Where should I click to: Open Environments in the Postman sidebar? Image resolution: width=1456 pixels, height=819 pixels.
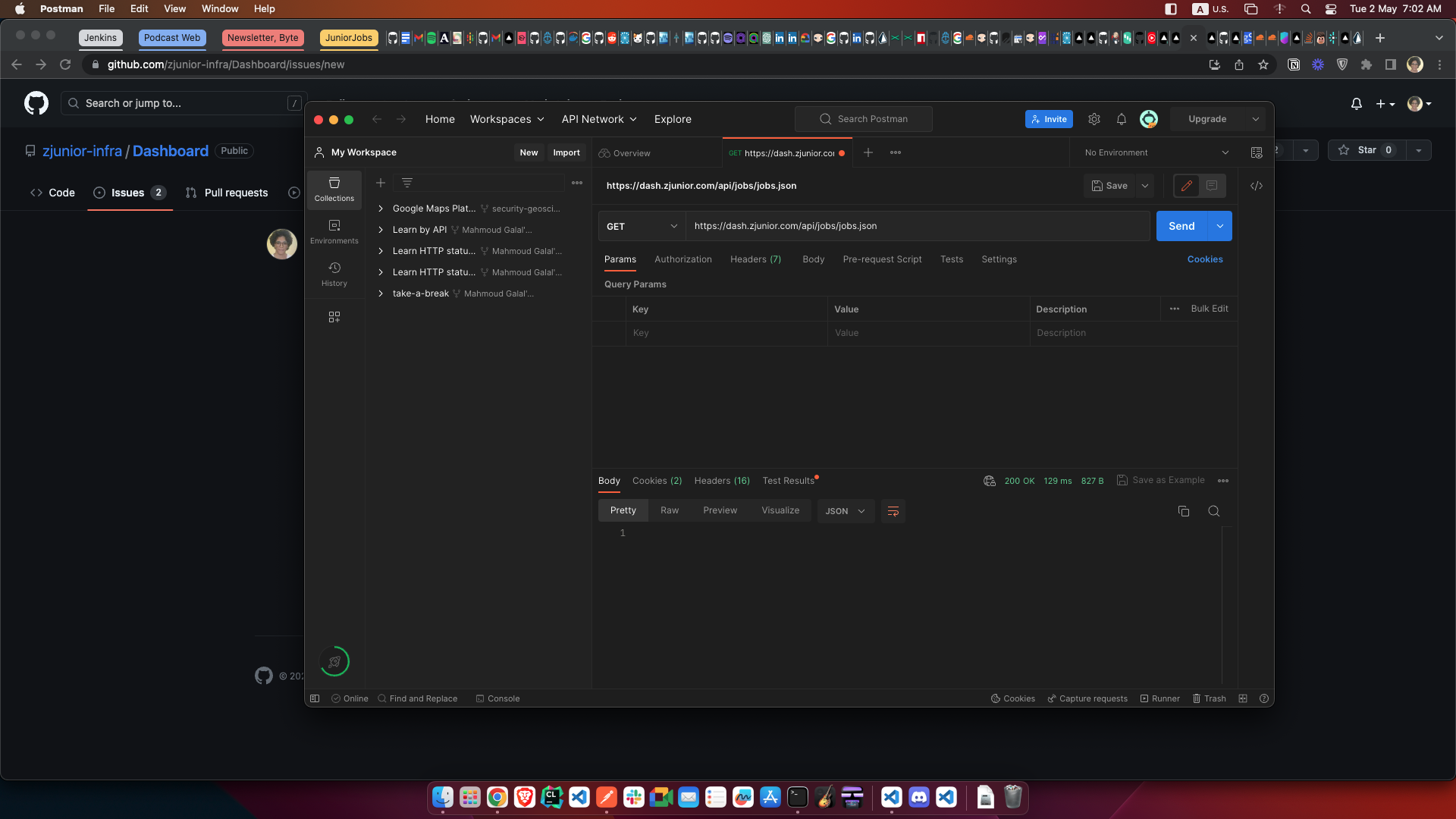334,231
